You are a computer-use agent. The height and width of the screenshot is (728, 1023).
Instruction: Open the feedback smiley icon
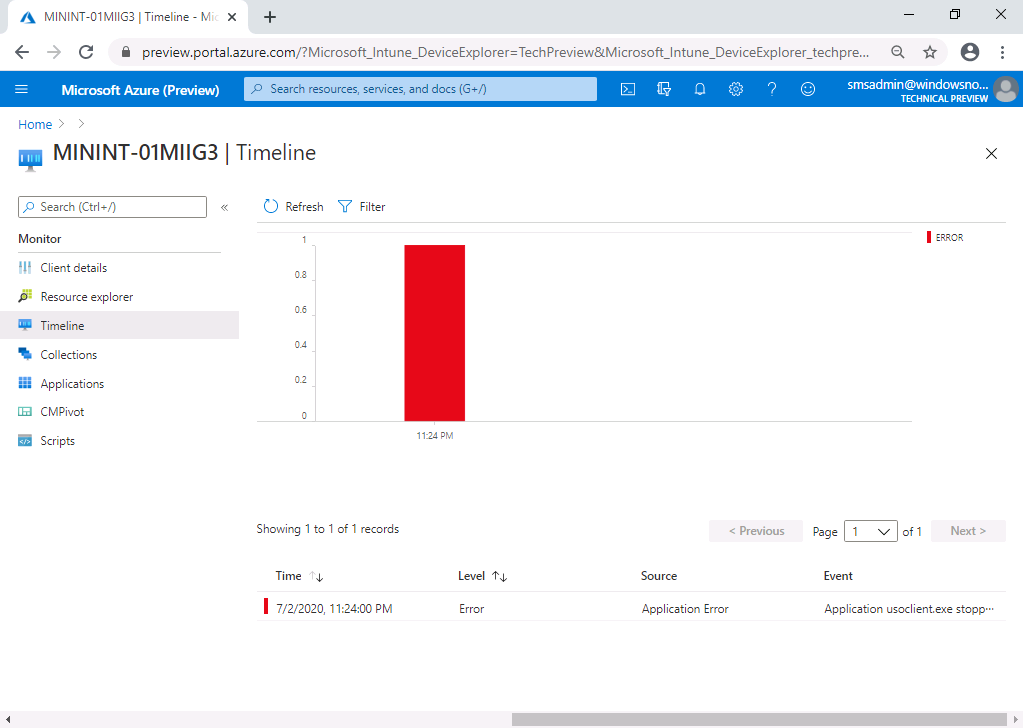click(808, 89)
